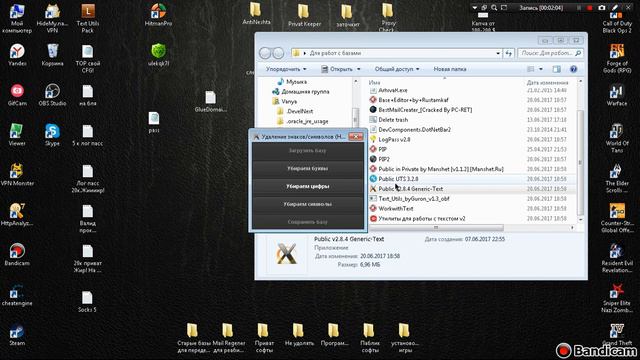Select the Socks 5 text file on desktop
640x360 pixels.
pyautogui.click(x=87, y=301)
